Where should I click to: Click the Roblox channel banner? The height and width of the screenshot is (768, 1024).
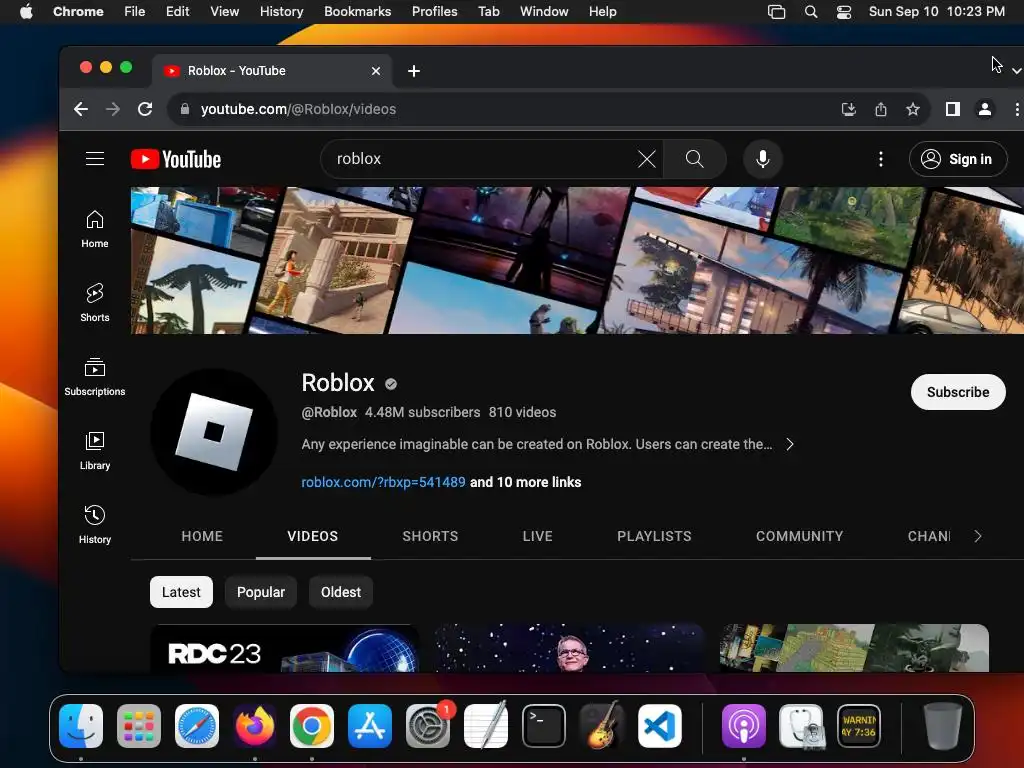pyautogui.click(x=577, y=261)
